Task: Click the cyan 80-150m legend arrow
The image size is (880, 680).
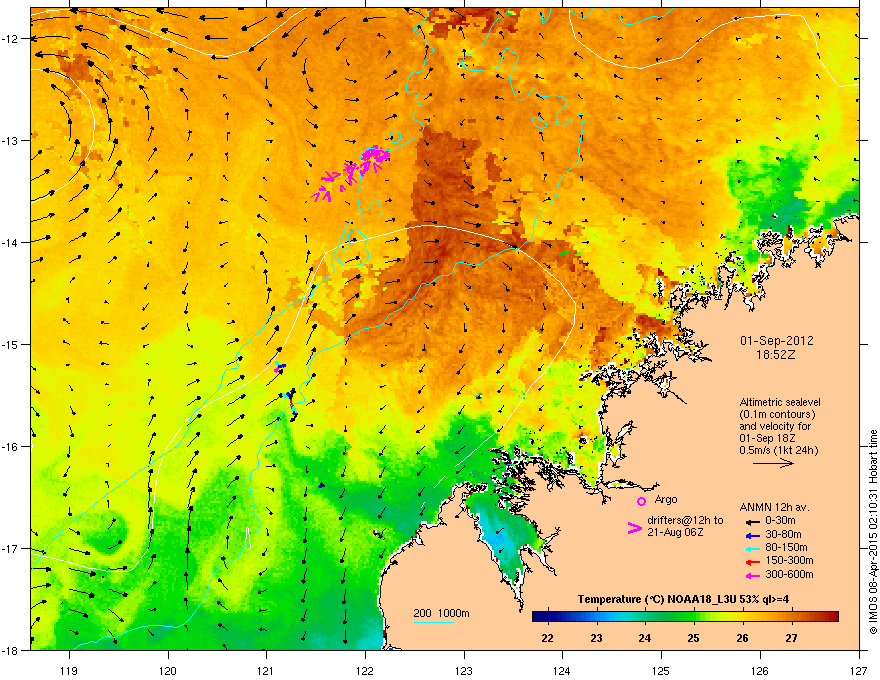Action: (x=752, y=548)
